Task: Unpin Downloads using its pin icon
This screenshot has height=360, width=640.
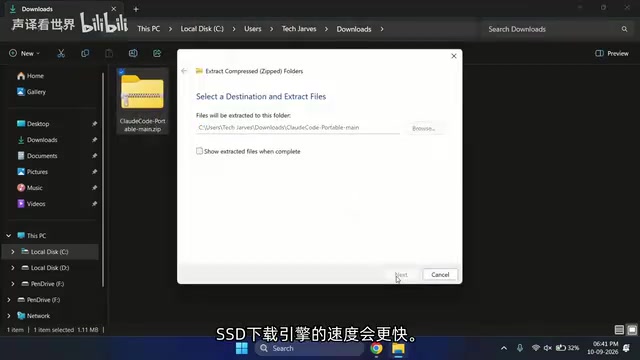Action: pos(94,140)
